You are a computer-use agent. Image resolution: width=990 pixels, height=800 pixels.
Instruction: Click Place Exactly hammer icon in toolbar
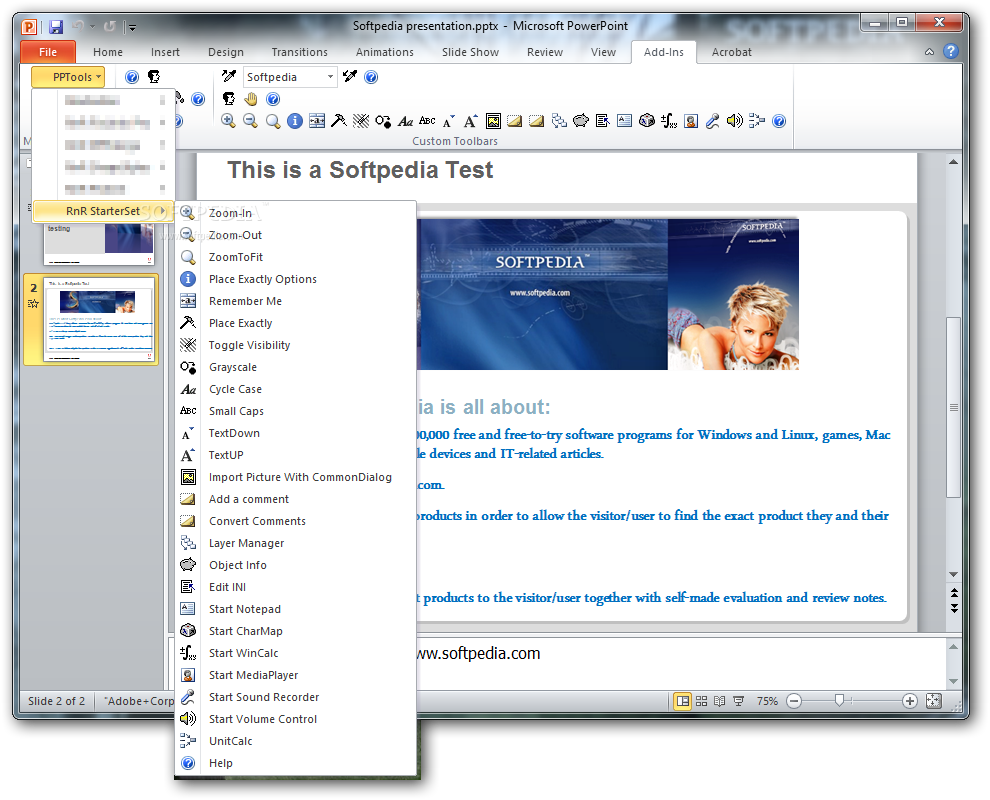[x=338, y=121]
